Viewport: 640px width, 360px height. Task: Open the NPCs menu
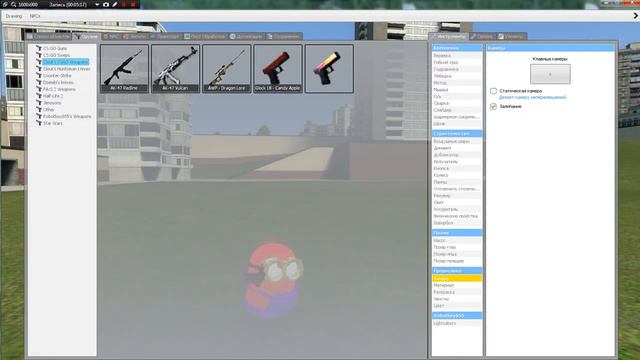point(35,16)
